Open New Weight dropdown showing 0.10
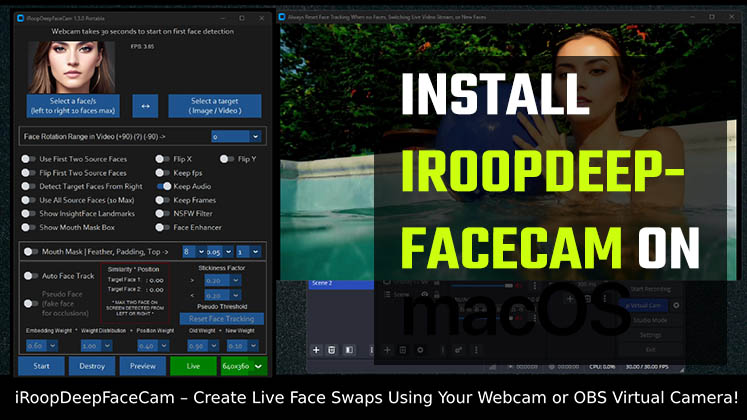Screen dimensions: 747x420 click(242, 346)
